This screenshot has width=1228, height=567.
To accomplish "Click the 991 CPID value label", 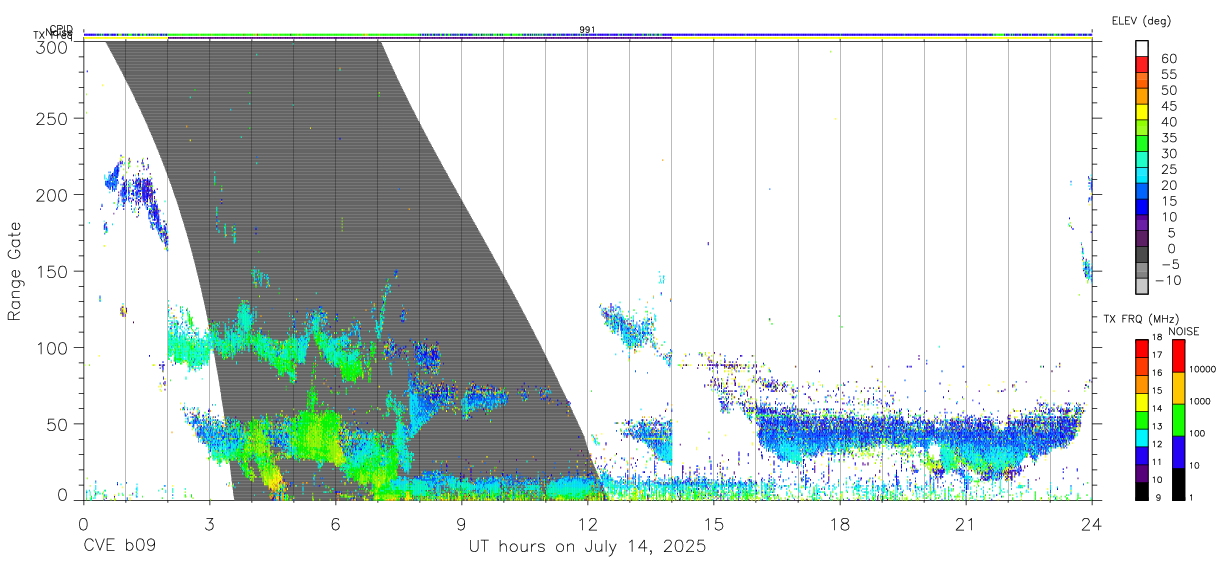I will (x=588, y=29).
